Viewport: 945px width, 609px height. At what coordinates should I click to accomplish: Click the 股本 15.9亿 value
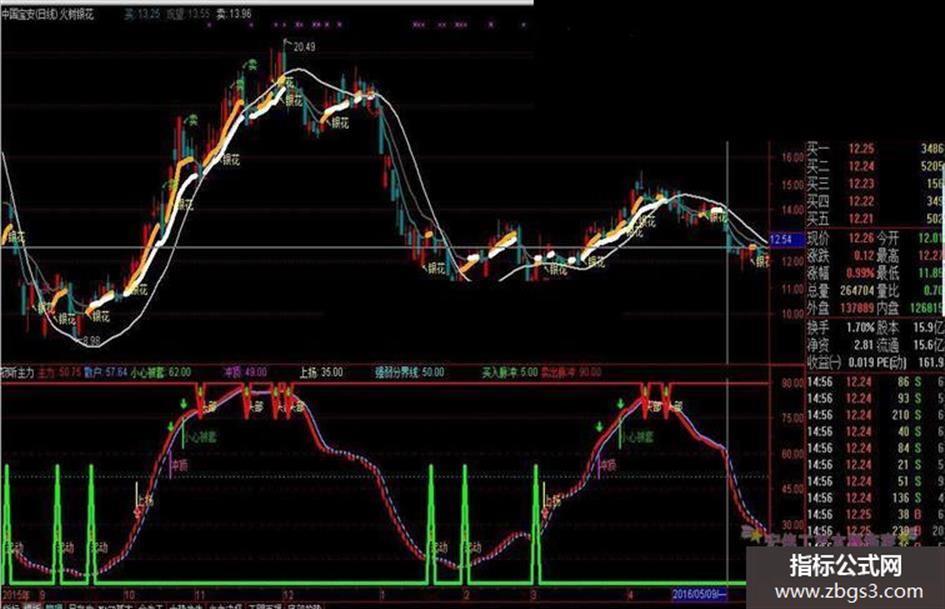pos(929,327)
